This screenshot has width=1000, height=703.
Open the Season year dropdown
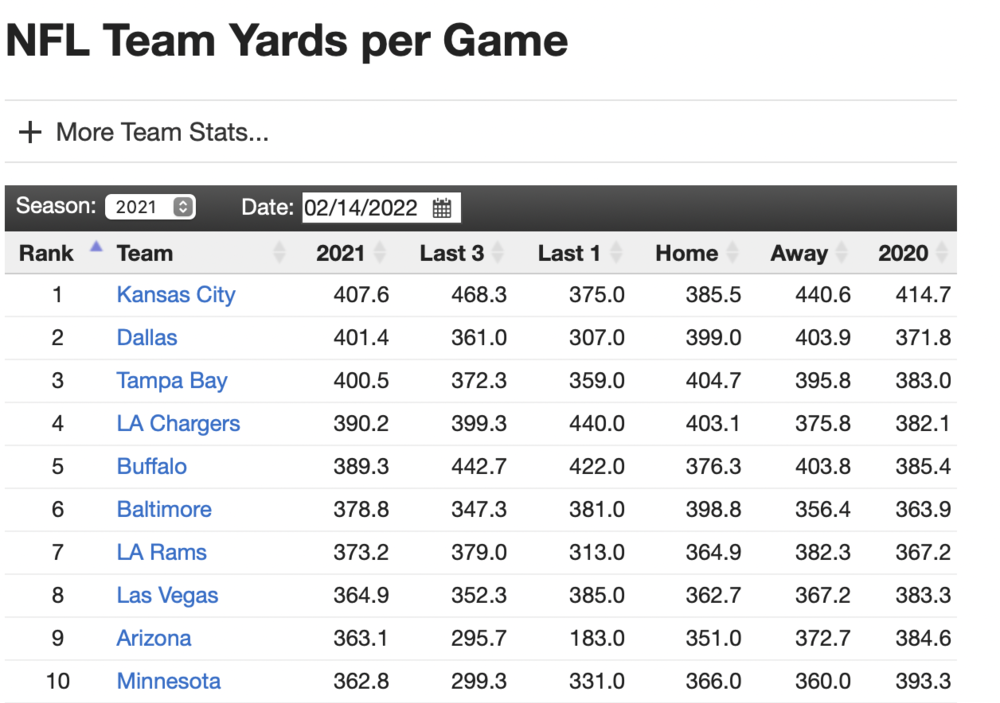click(150, 207)
